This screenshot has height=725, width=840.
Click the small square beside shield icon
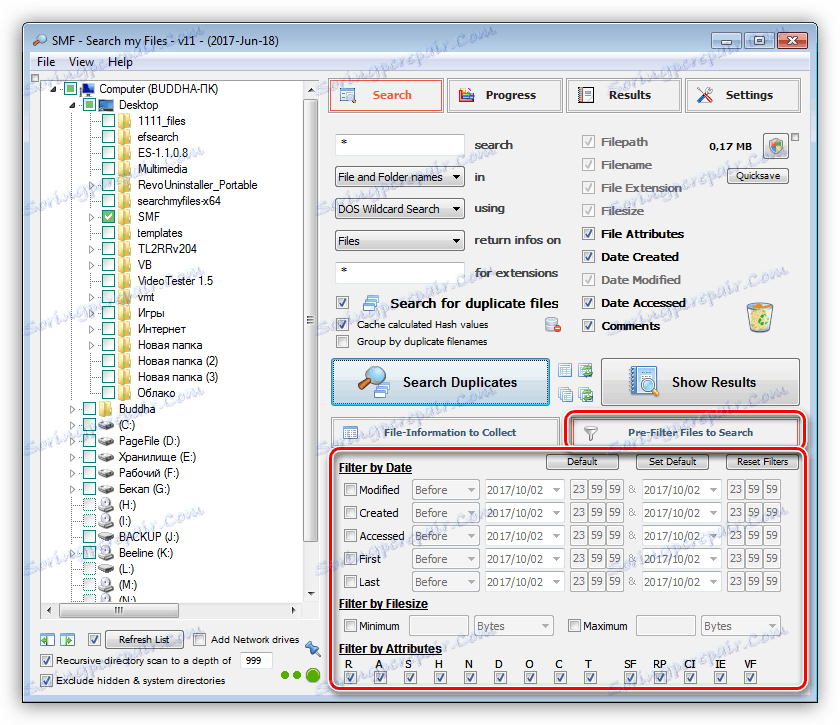pos(795,137)
